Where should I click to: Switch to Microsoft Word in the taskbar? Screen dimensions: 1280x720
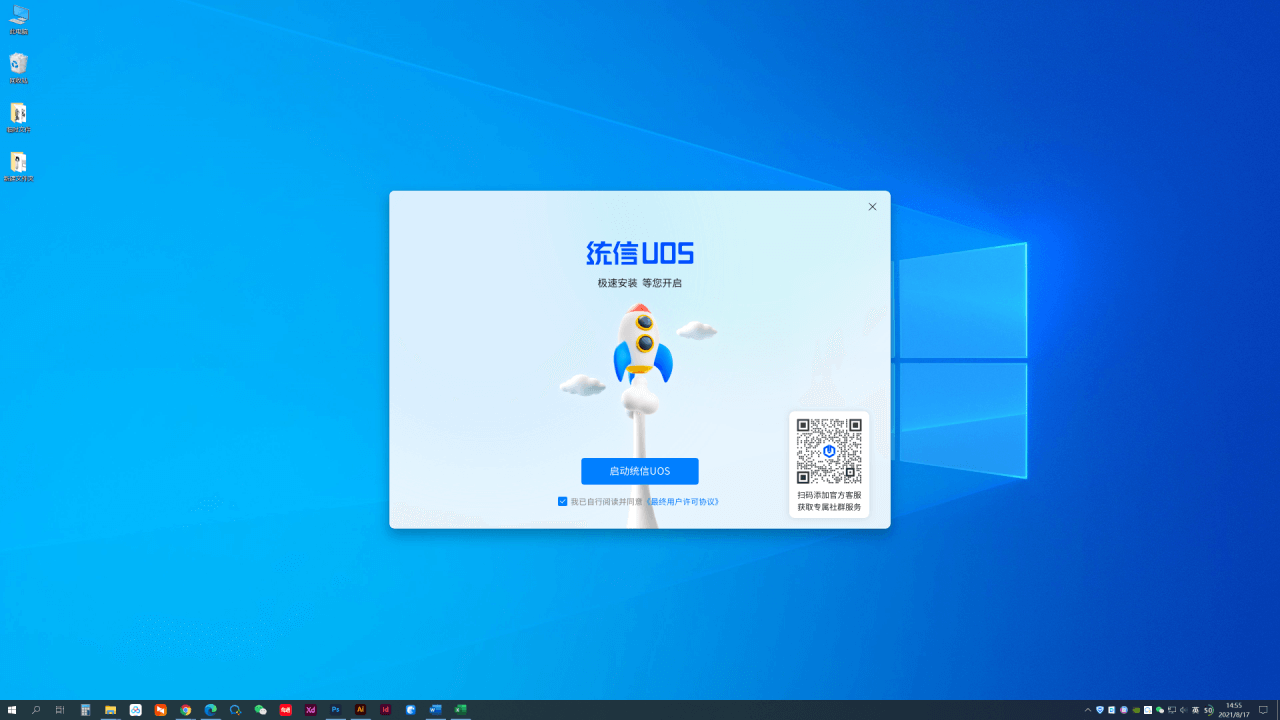pyautogui.click(x=436, y=710)
